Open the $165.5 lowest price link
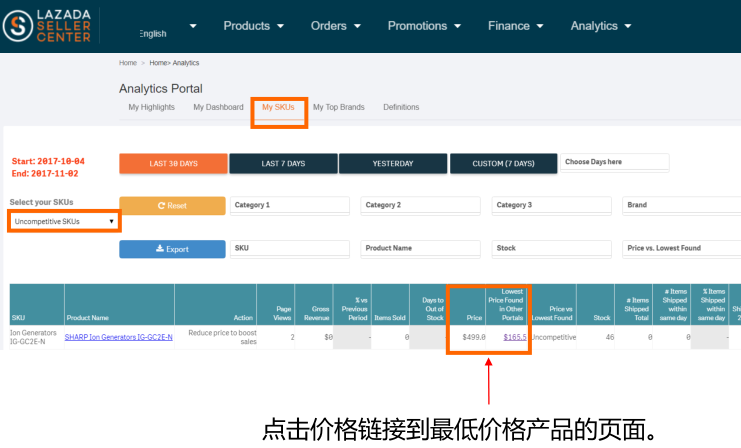741x448 pixels. pyautogui.click(x=515, y=337)
